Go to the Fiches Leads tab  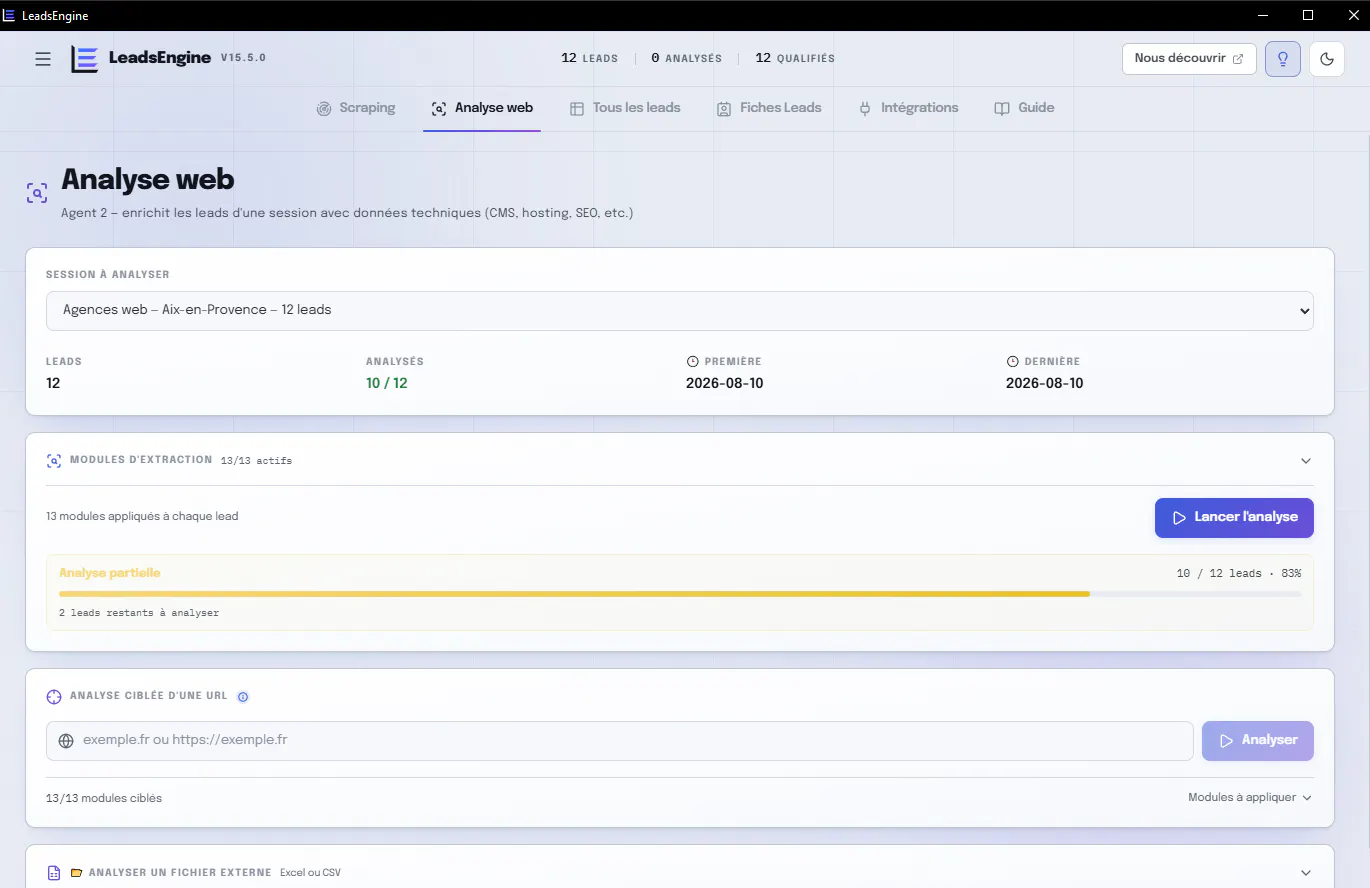[769, 108]
